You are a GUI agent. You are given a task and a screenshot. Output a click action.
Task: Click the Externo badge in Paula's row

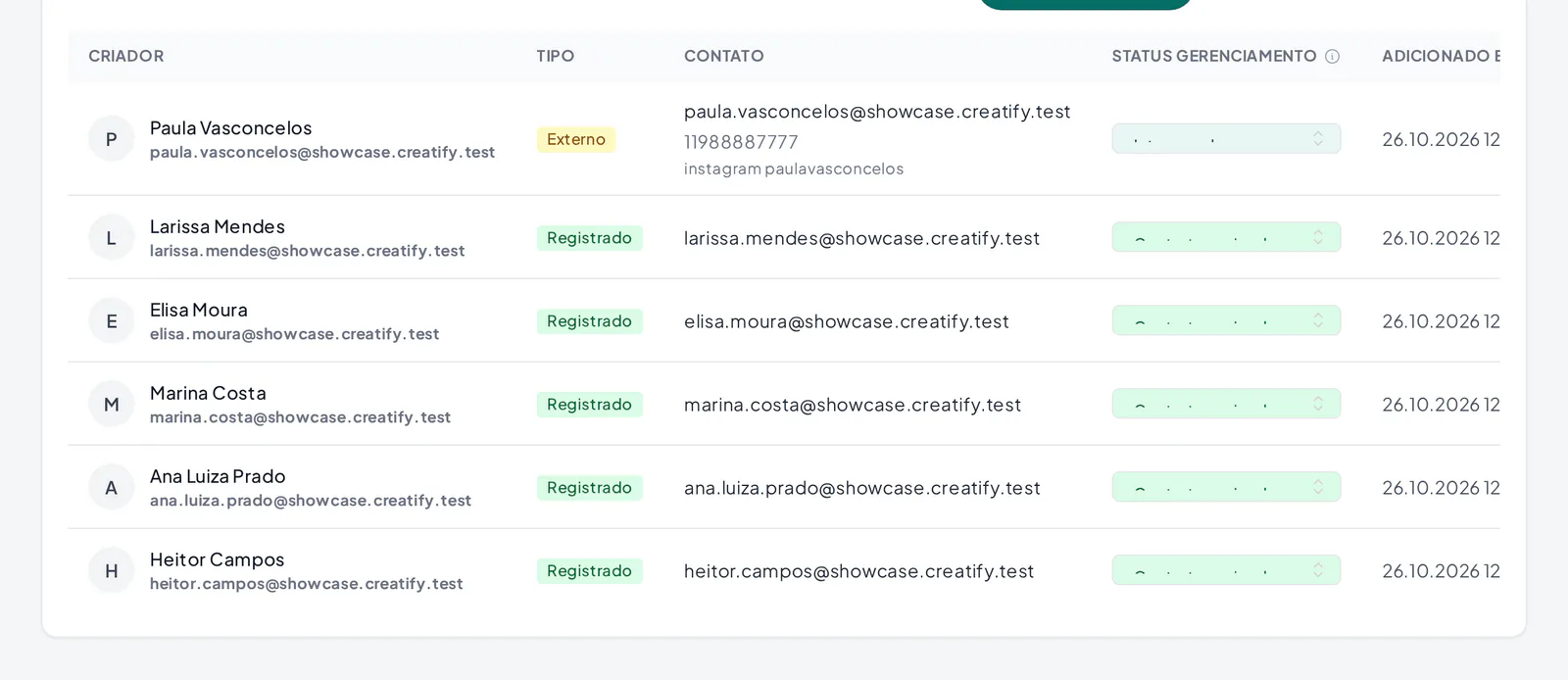tap(576, 139)
